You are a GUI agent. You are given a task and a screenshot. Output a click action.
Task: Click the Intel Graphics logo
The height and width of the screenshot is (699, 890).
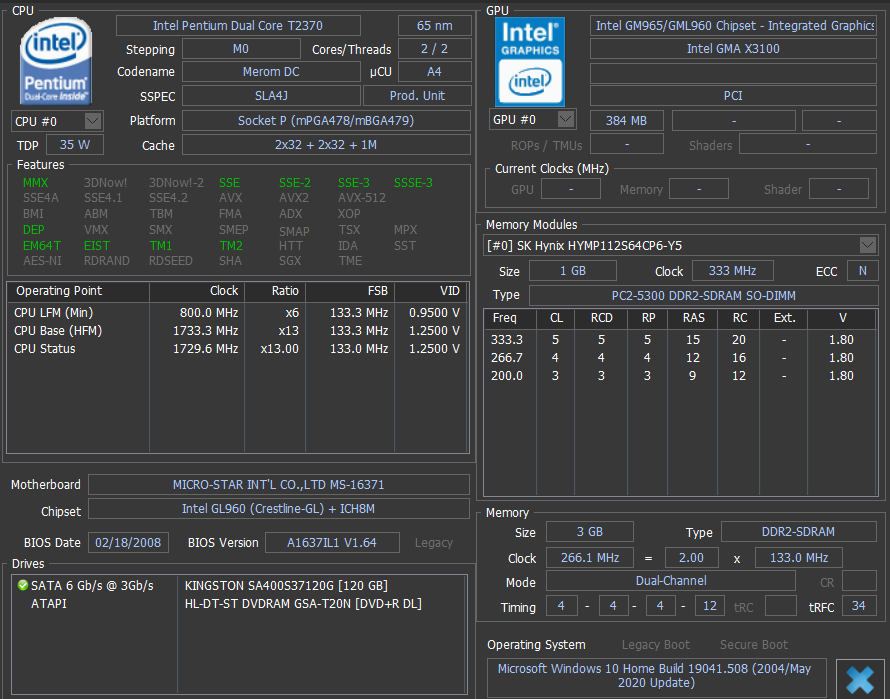tap(530, 62)
